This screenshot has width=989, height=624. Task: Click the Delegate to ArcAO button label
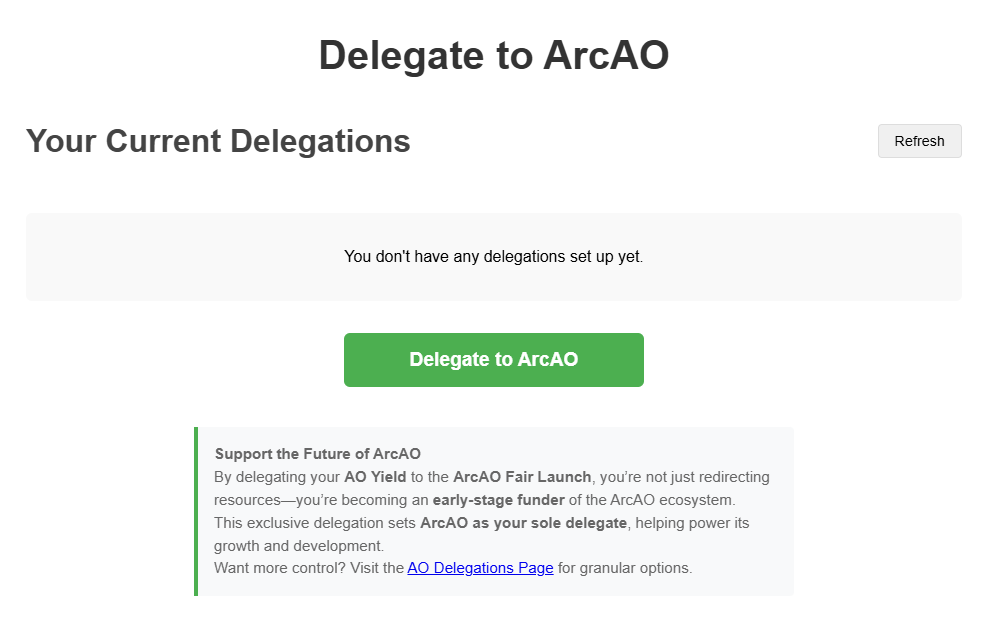click(493, 359)
